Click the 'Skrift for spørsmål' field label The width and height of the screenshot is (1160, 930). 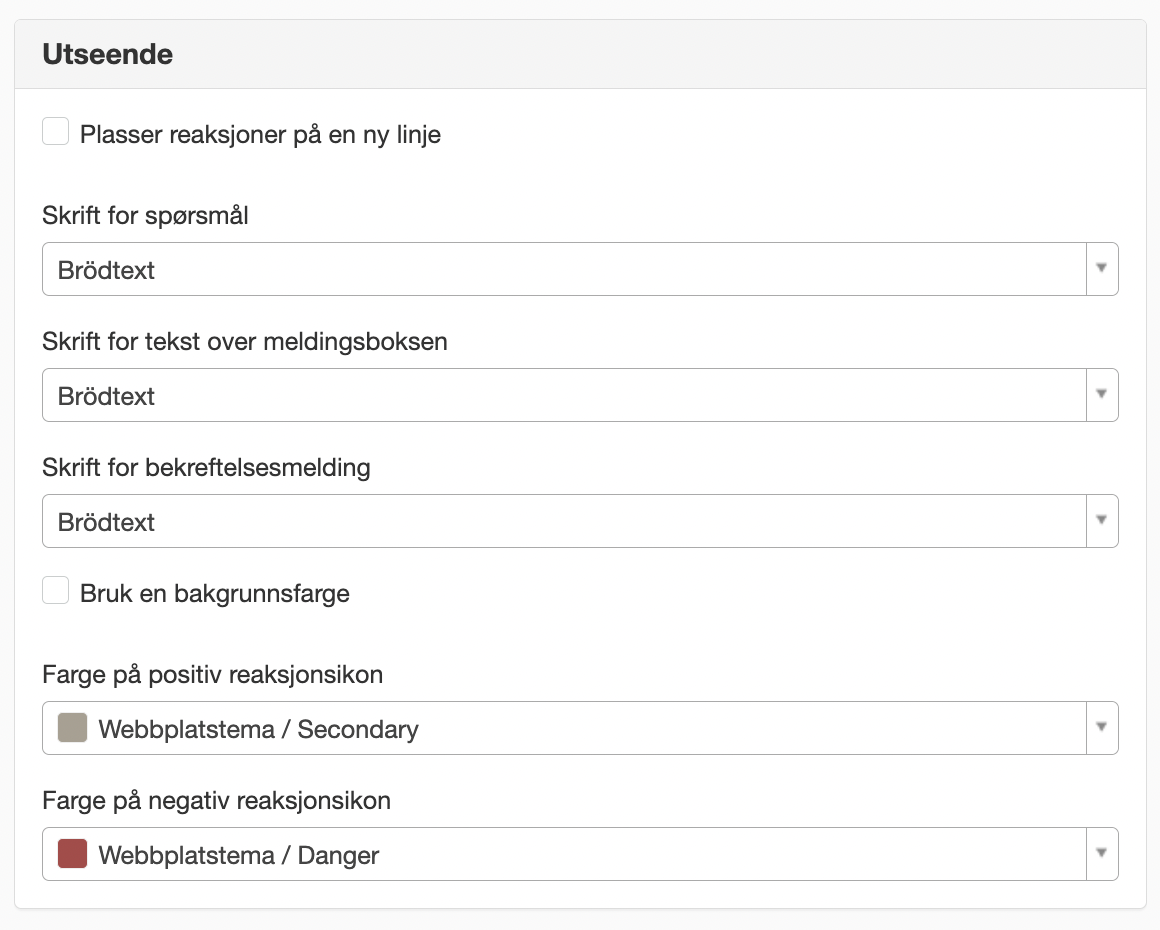pos(145,216)
